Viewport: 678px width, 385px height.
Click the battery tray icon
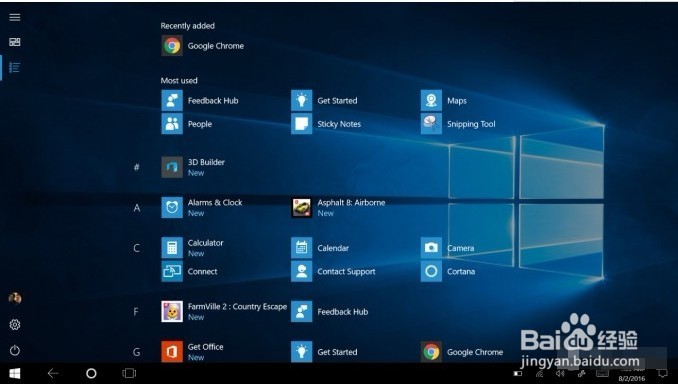(x=518, y=373)
